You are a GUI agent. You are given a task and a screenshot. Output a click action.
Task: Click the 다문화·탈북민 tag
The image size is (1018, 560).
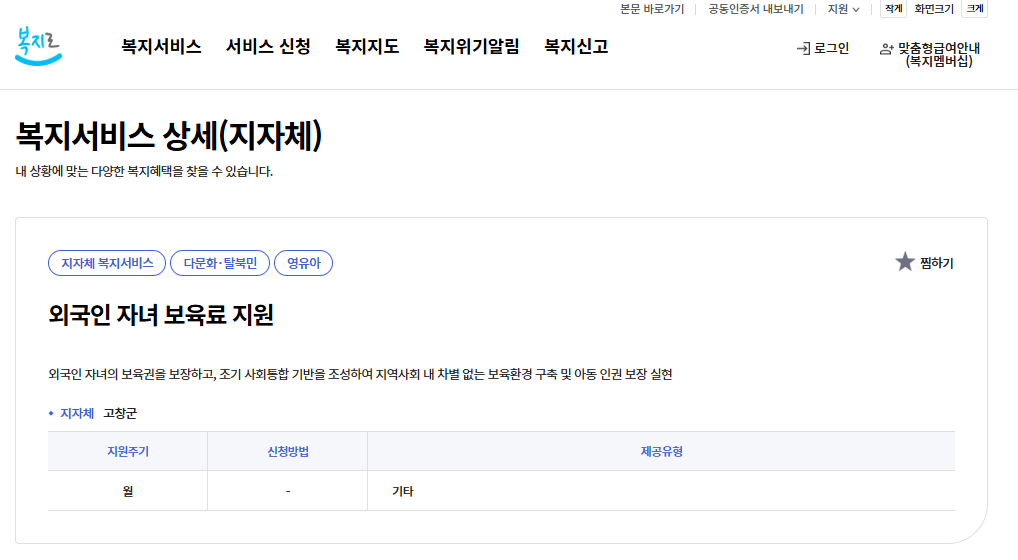tap(220, 263)
